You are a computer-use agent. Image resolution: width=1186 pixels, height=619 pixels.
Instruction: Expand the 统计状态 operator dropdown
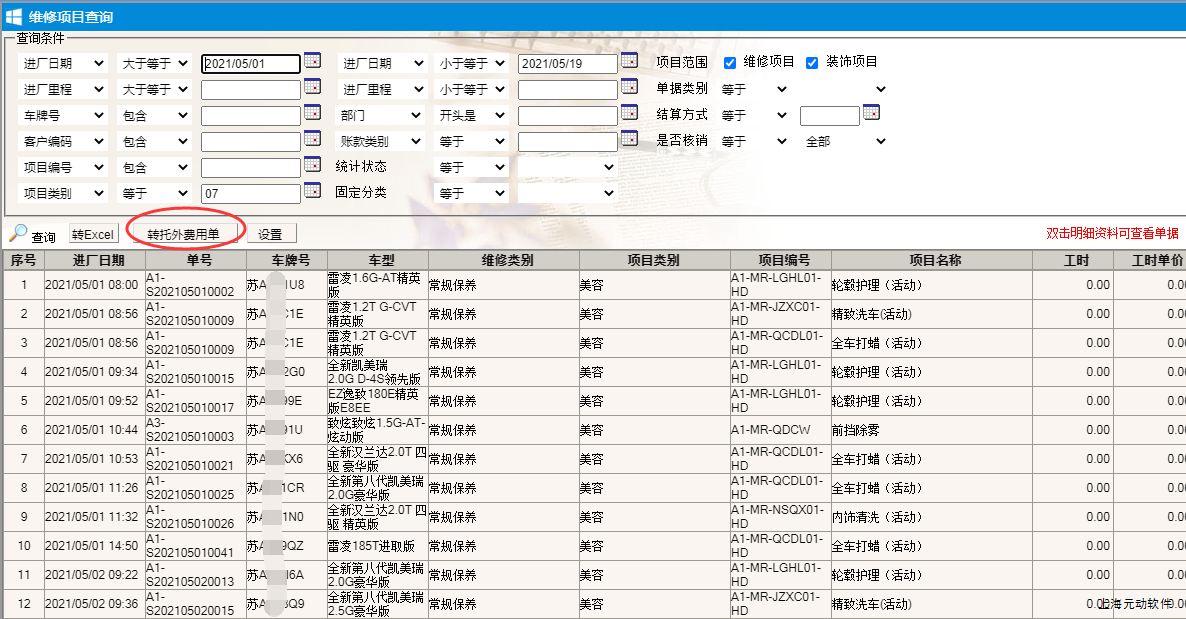click(472, 167)
